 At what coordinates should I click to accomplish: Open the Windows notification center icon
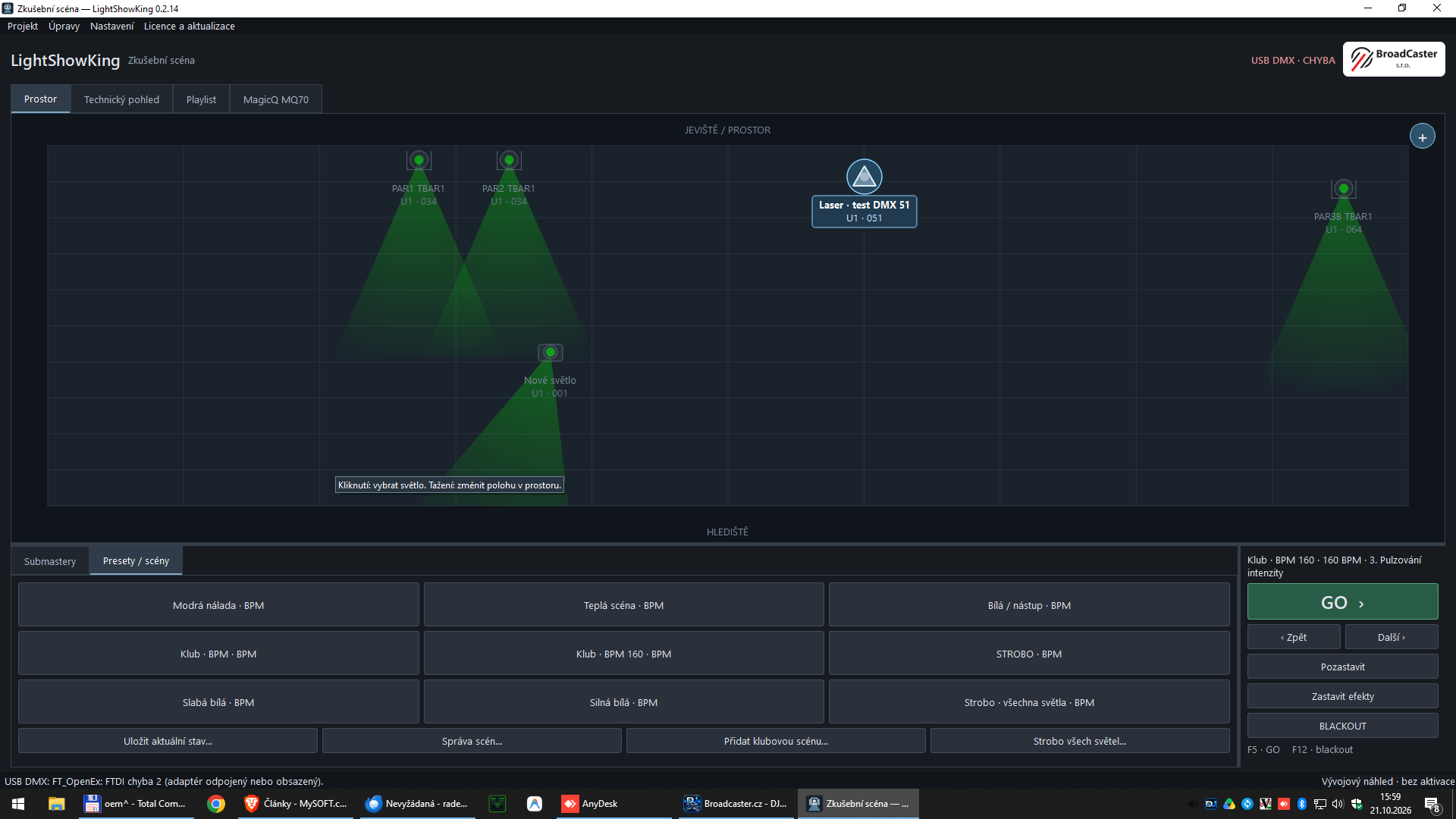[1432, 804]
